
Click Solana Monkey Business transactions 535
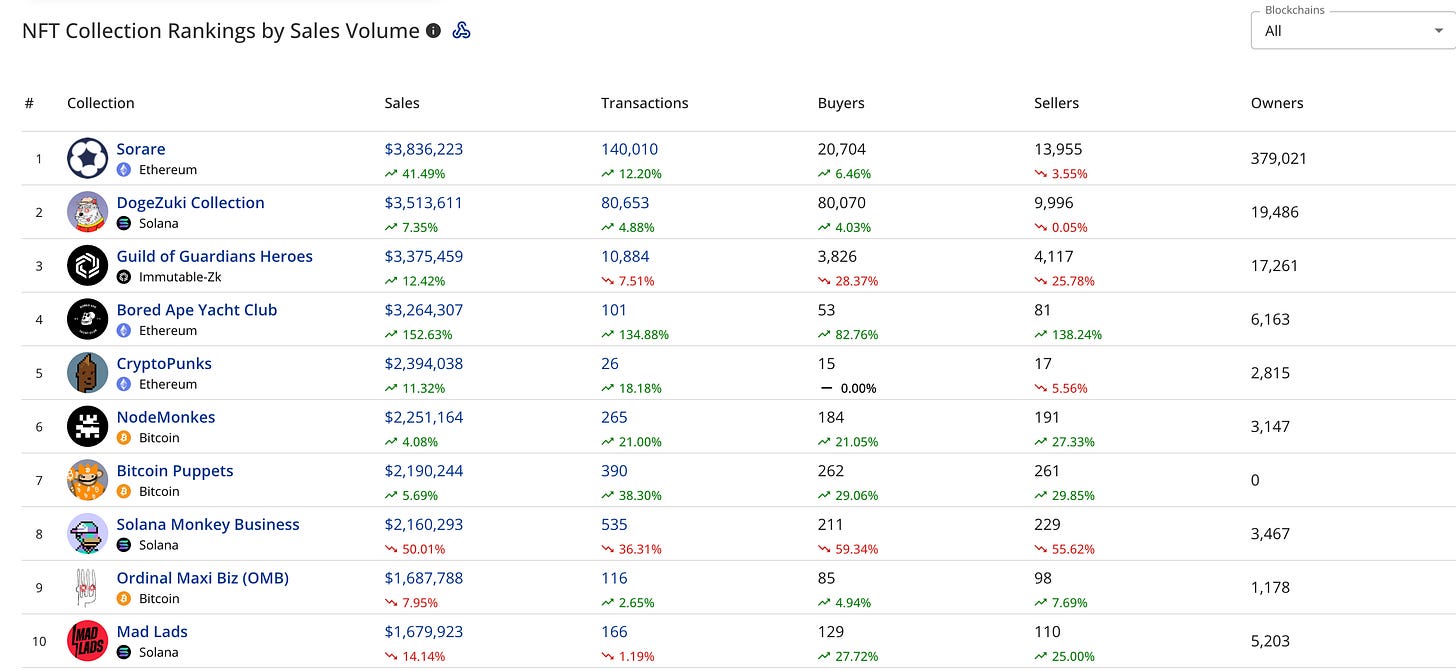[615, 524]
